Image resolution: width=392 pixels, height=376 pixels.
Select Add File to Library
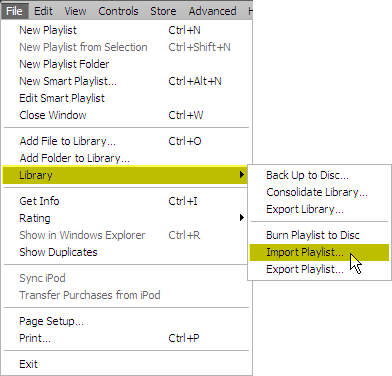126,141
